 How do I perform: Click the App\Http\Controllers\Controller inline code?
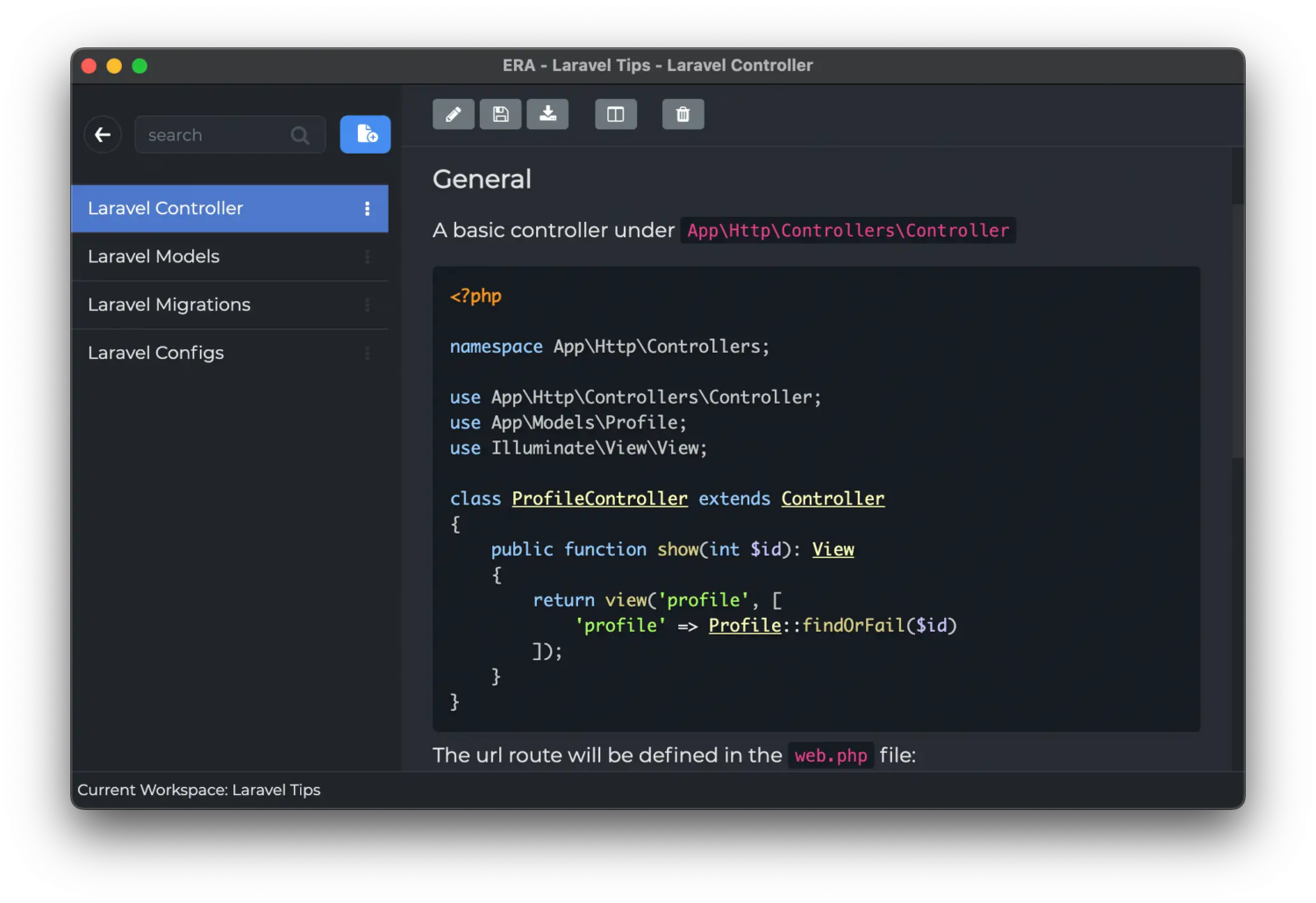click(848, 231)
